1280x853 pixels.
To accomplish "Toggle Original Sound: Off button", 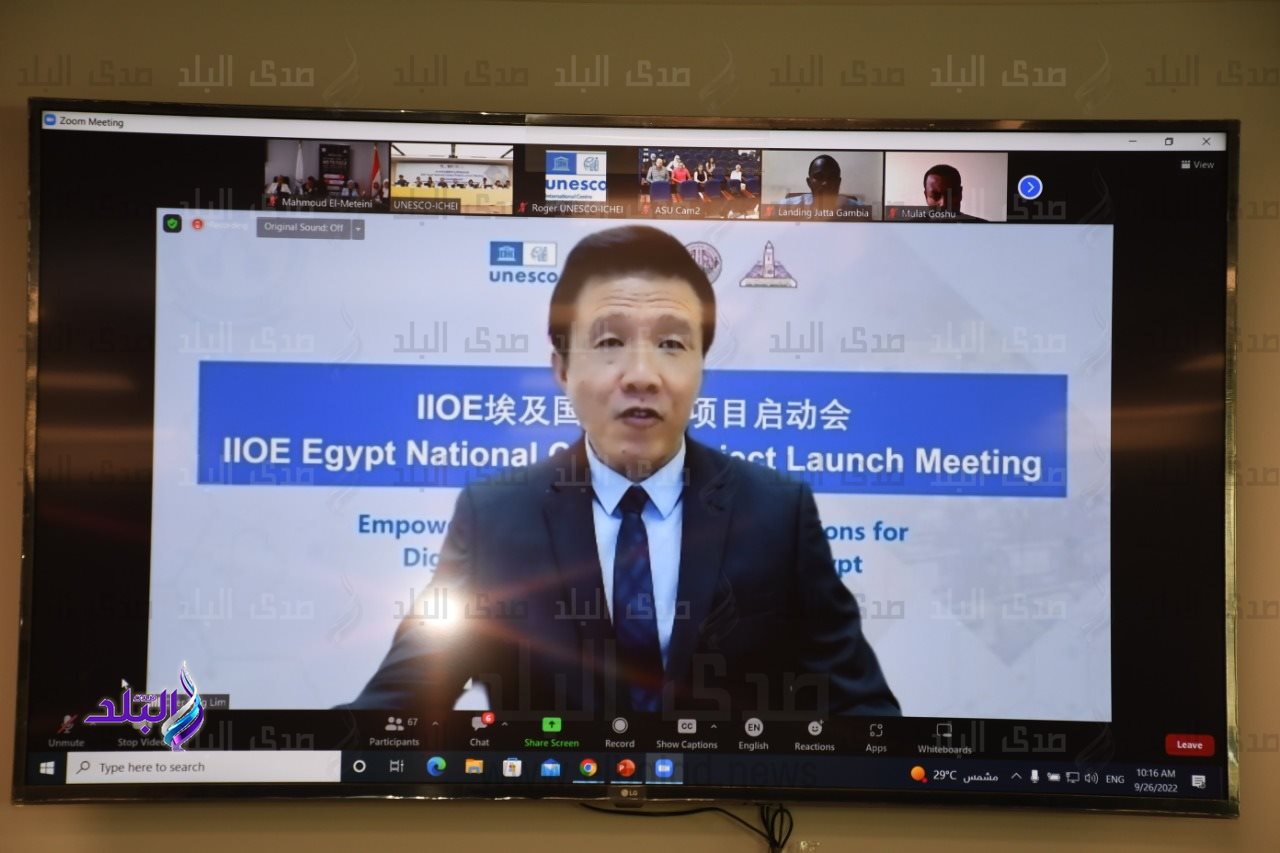I will pyautogui.click(x=303, y=228).
